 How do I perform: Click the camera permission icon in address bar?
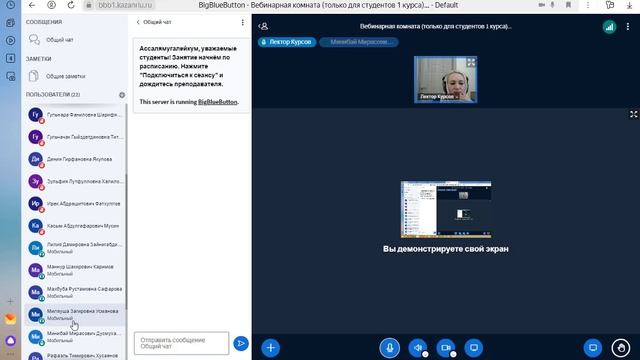542,5
